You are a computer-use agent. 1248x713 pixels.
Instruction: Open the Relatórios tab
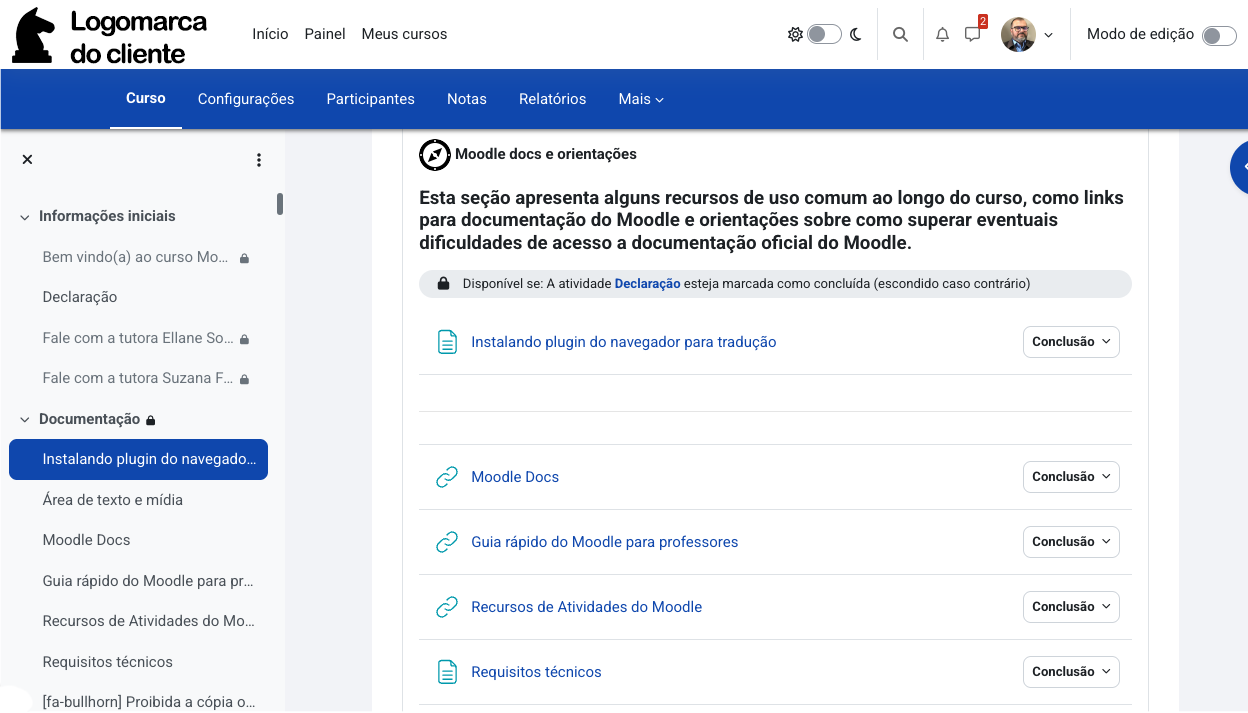(552, 99)
